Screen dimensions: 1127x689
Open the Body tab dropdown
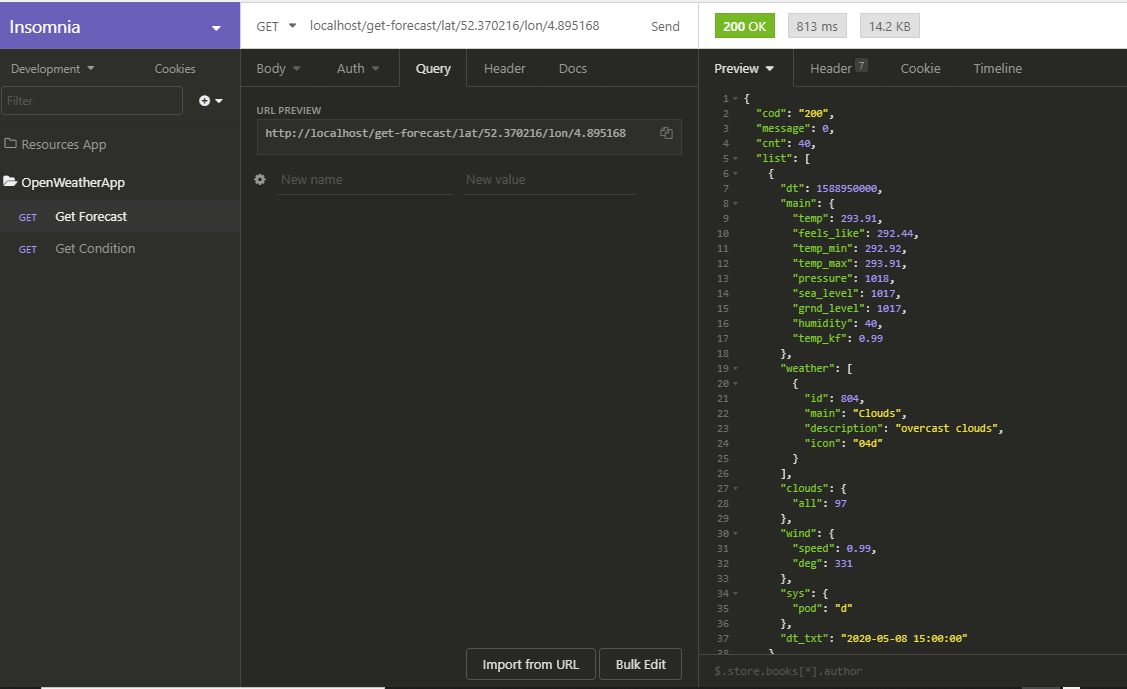coord(278,69)
